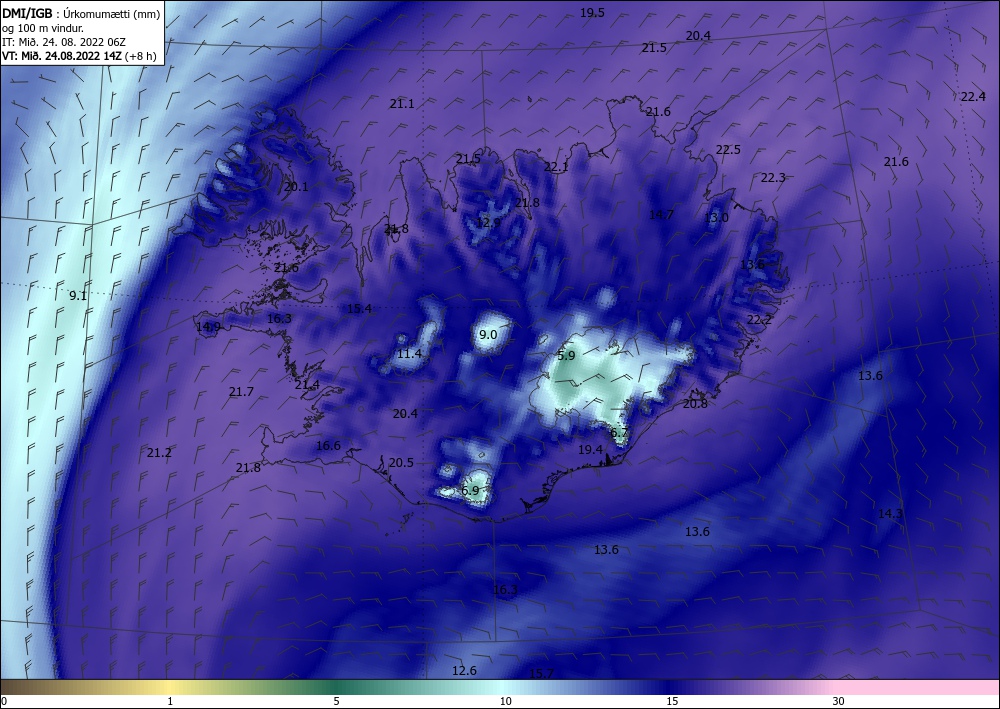Click the 6.9 value label
This screenshot has height=709, width=1000.
470,490
